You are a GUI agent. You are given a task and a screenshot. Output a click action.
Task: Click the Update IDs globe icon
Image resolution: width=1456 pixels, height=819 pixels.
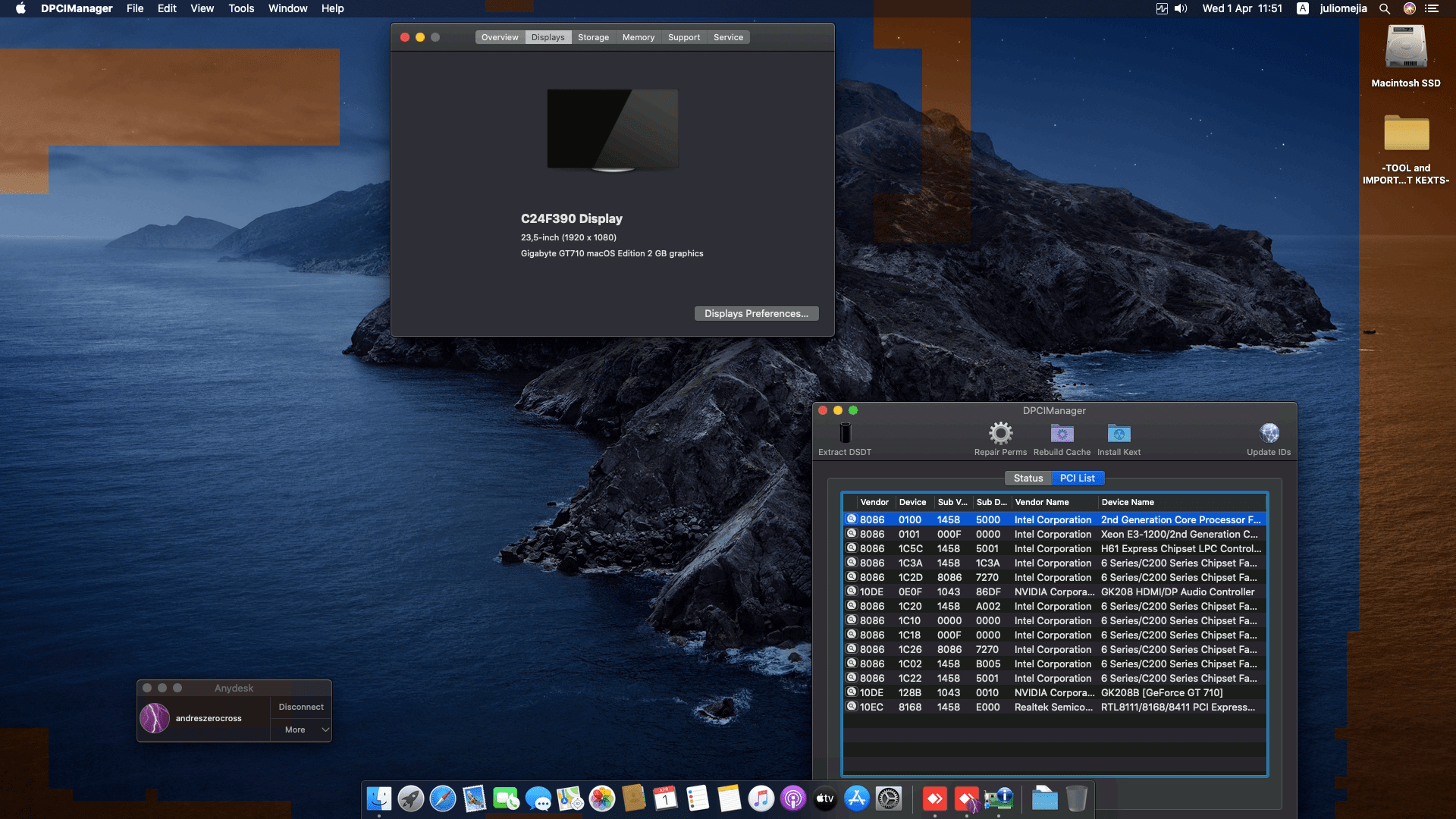(x=1269, y=433)
